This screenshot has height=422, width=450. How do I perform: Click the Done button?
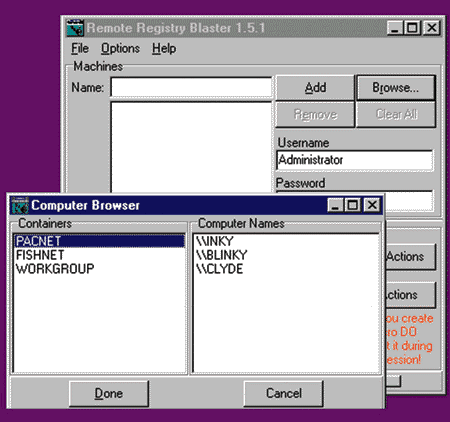[x=109, y=394]
